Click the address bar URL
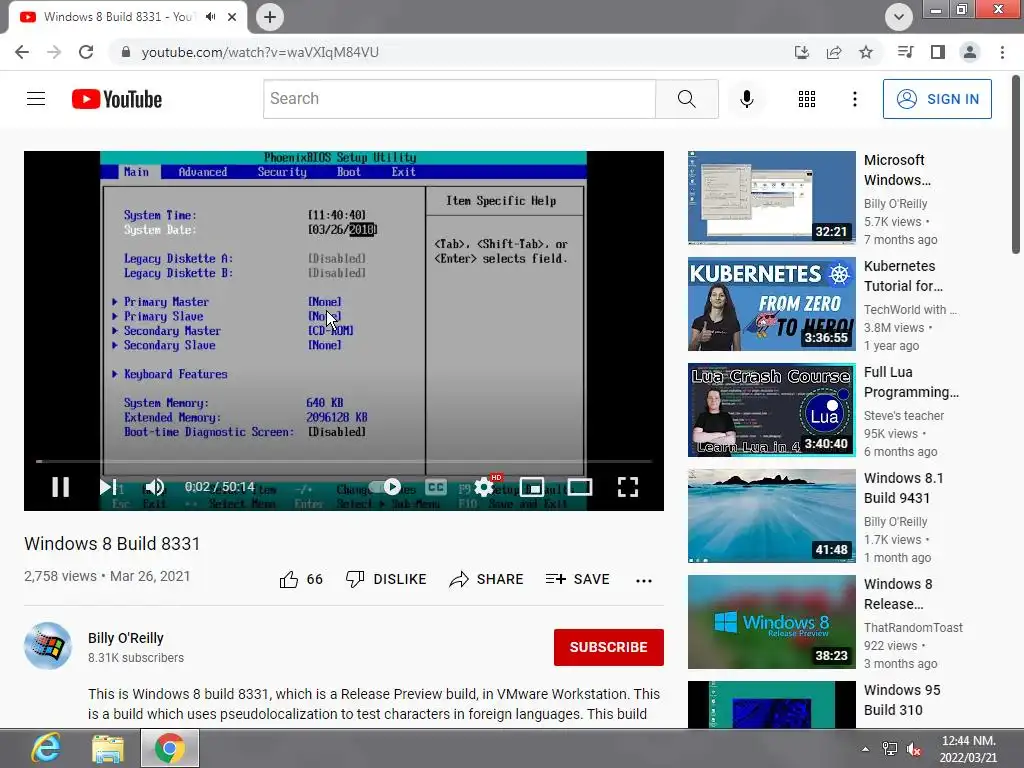1024x768 pixels. point(260,52)
